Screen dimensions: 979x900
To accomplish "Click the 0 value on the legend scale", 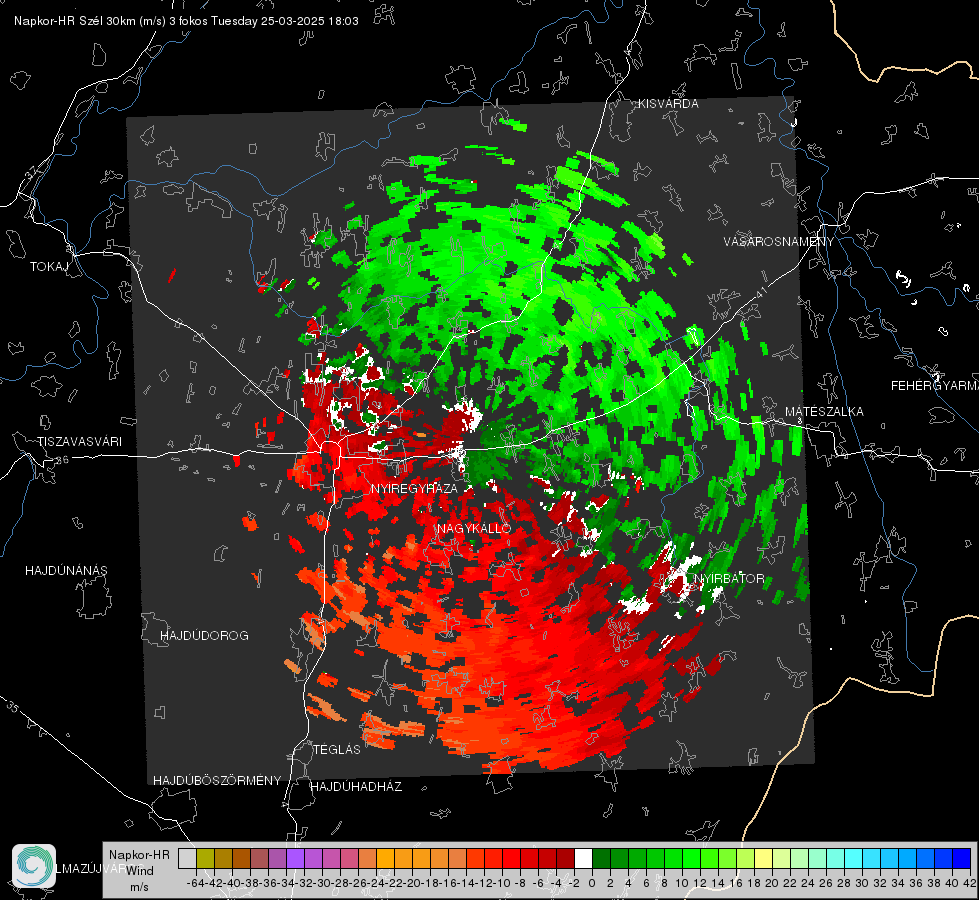I will [593, 883].
